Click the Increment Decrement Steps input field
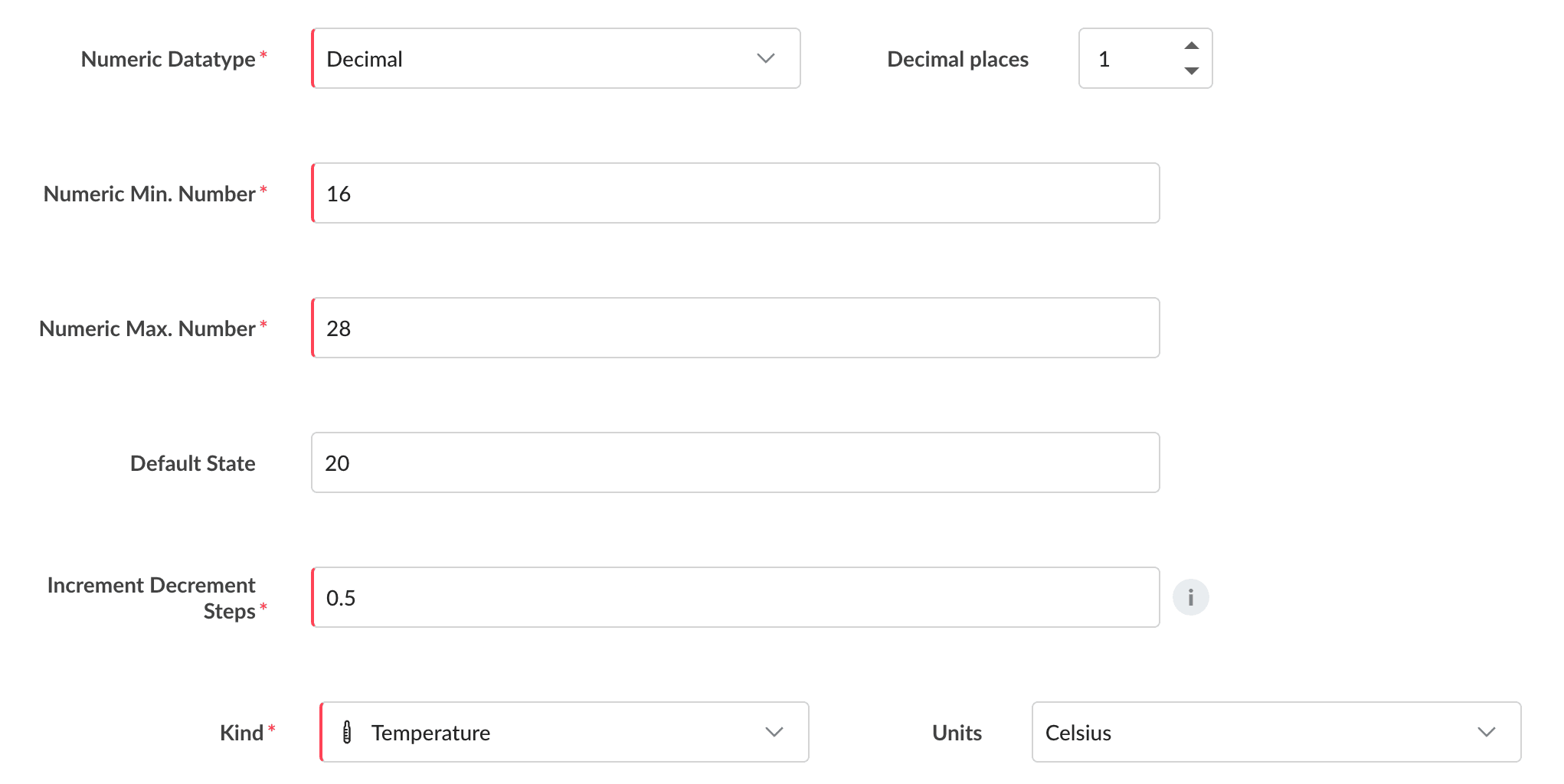 pos(735,597)
